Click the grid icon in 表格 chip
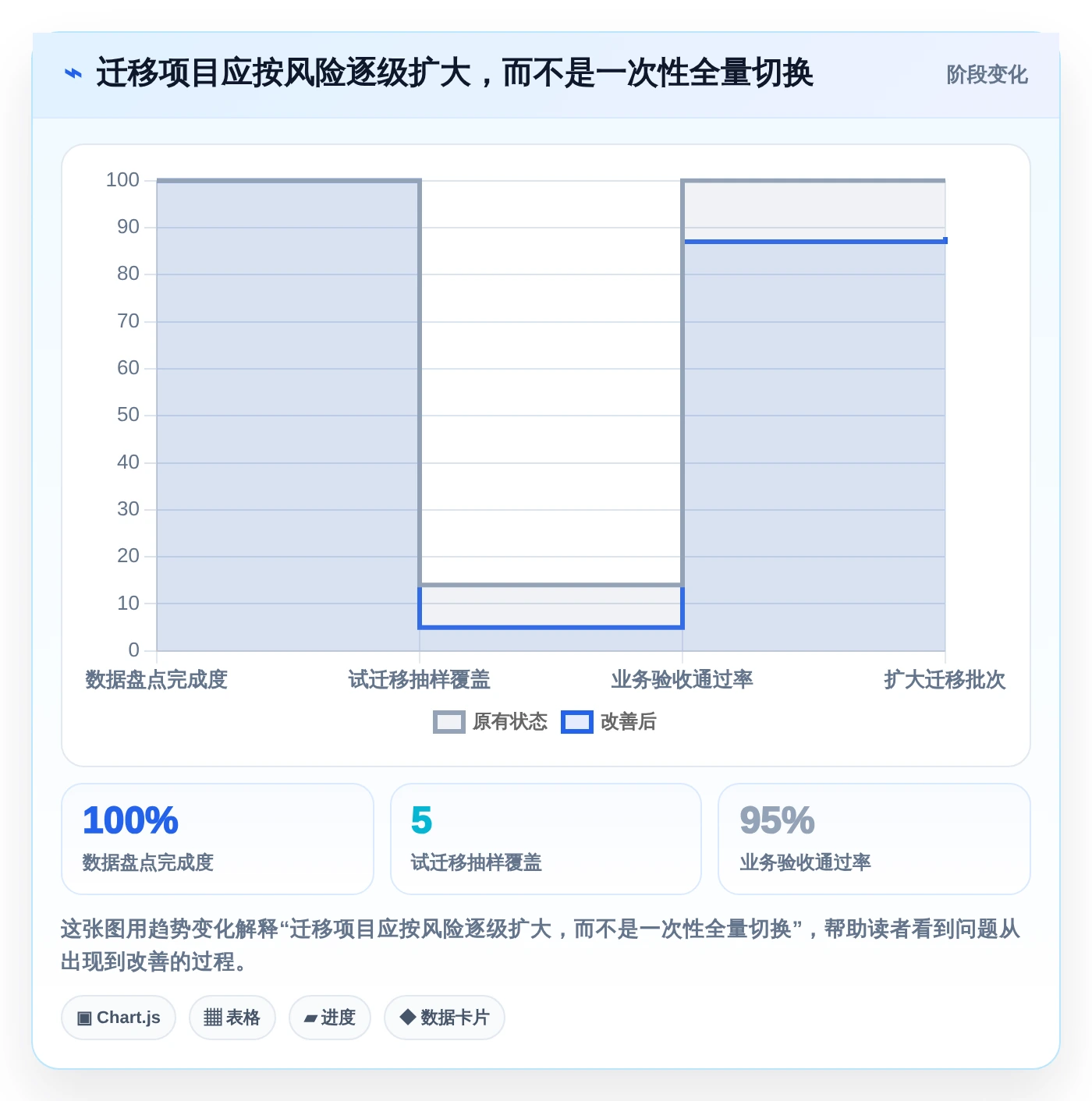The image size is (1092, 1101). click(213, 1018)
